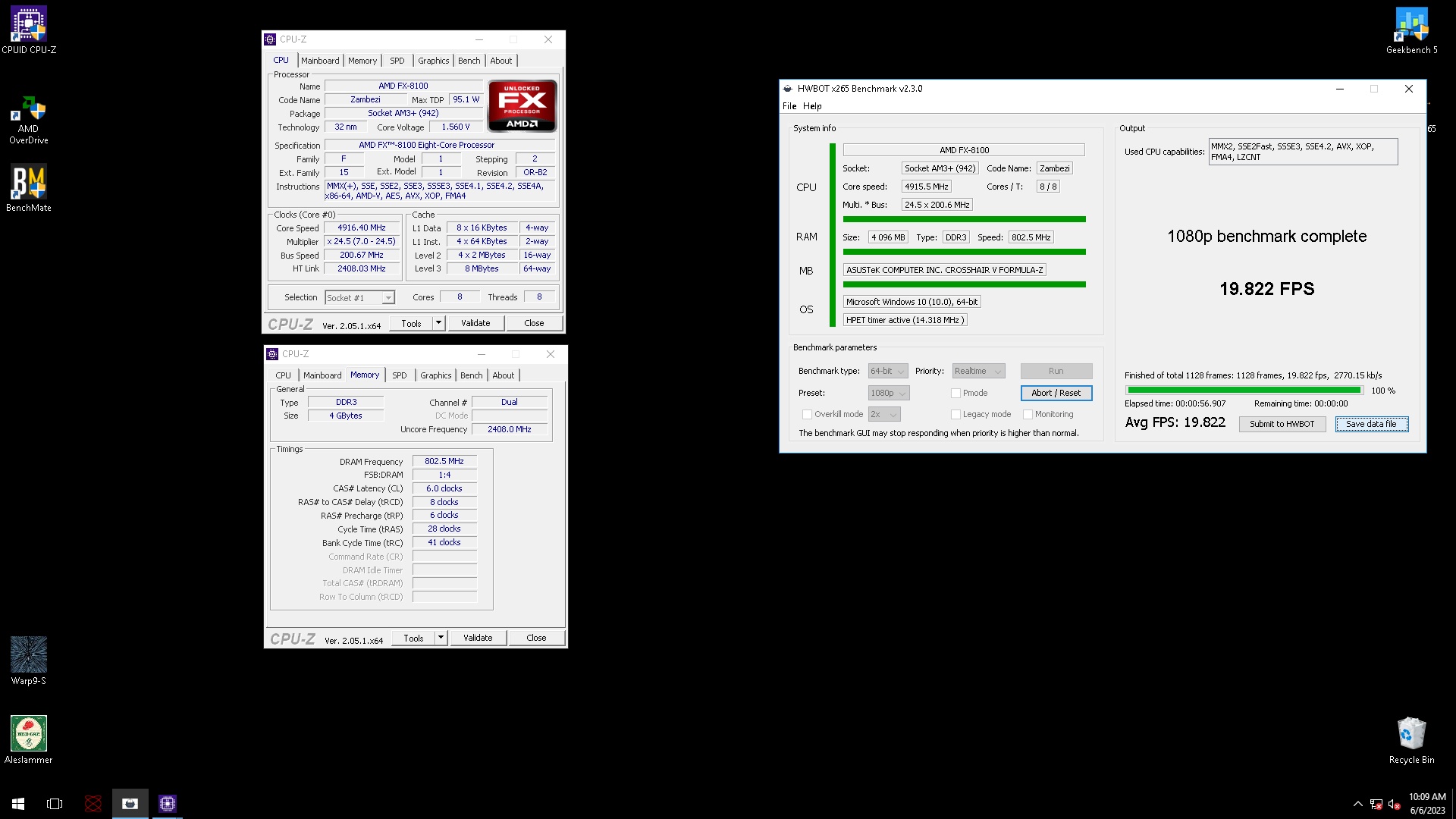This screenshot has height=819, width=1456.
Task: Click the Memory CPU-Z window title icon
Action: click(273, 354)
